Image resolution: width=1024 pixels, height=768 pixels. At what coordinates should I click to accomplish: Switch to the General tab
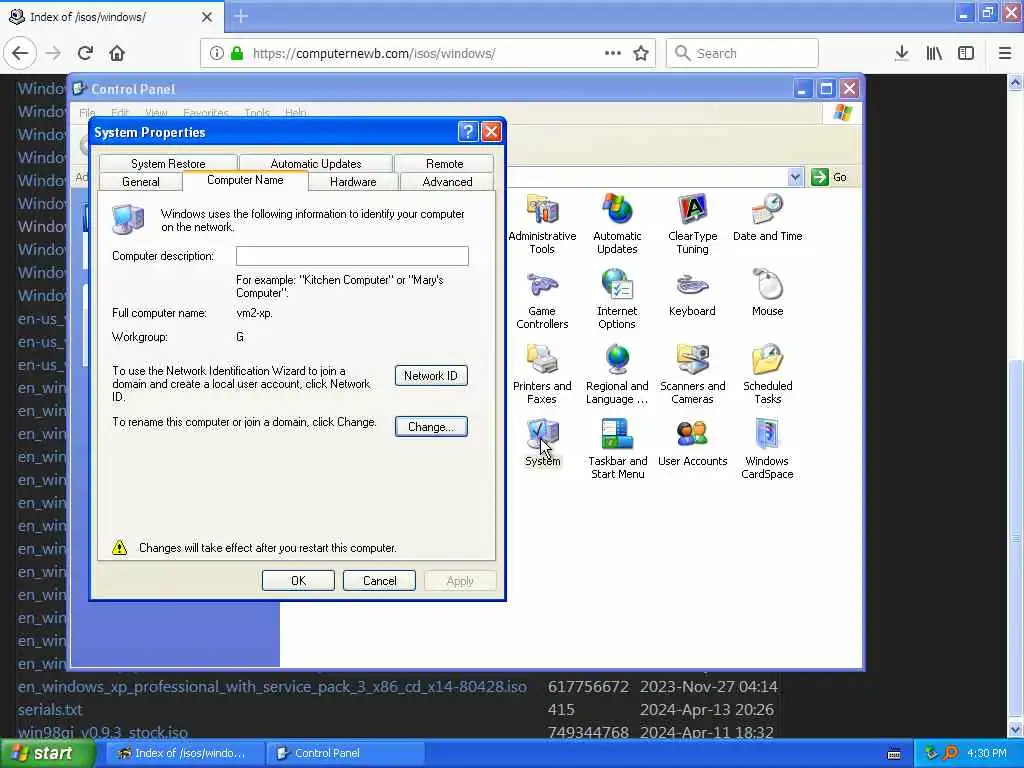coord(140,182)
